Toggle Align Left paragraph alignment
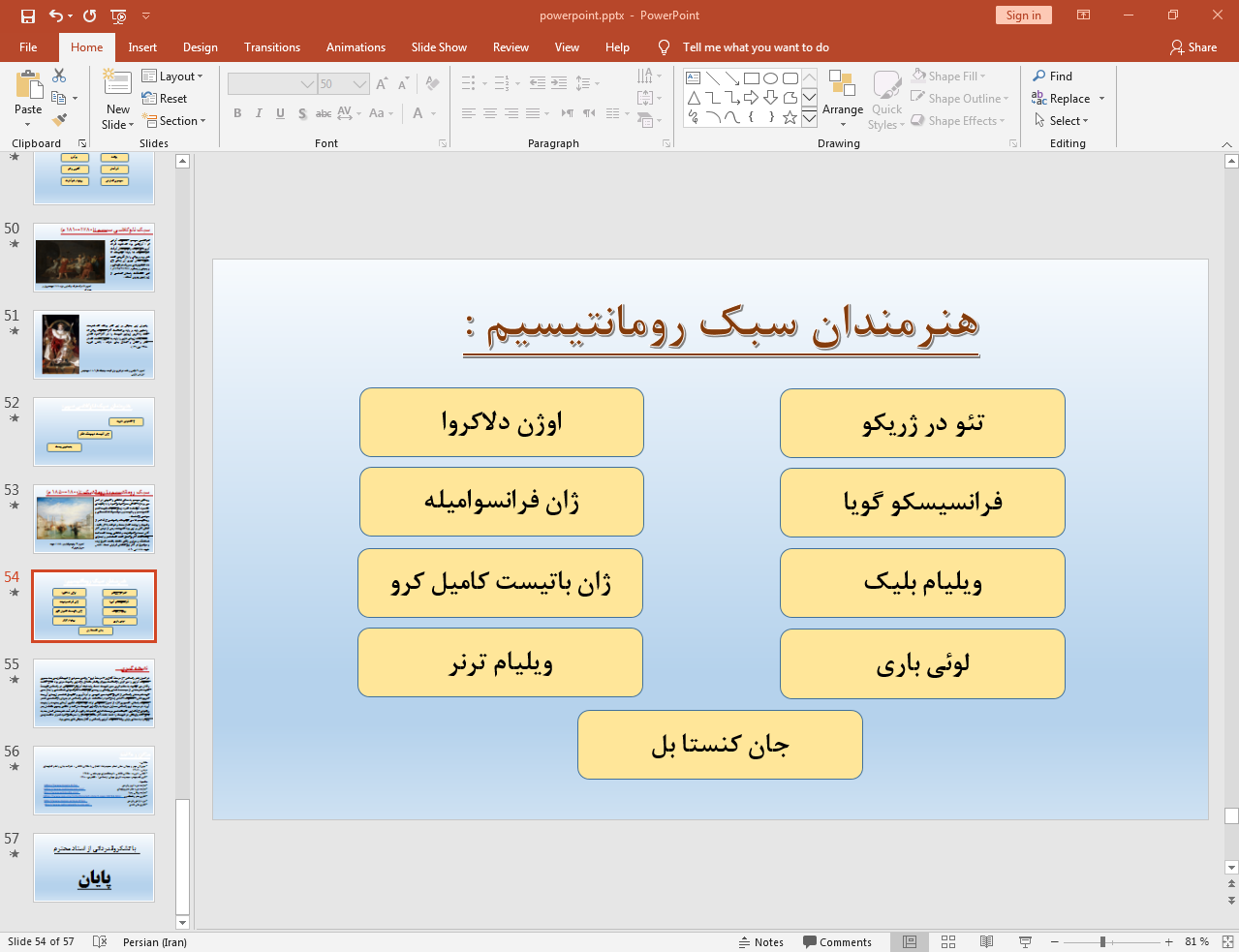This screenshot has width=1239, height=952. tap(468, 113)
